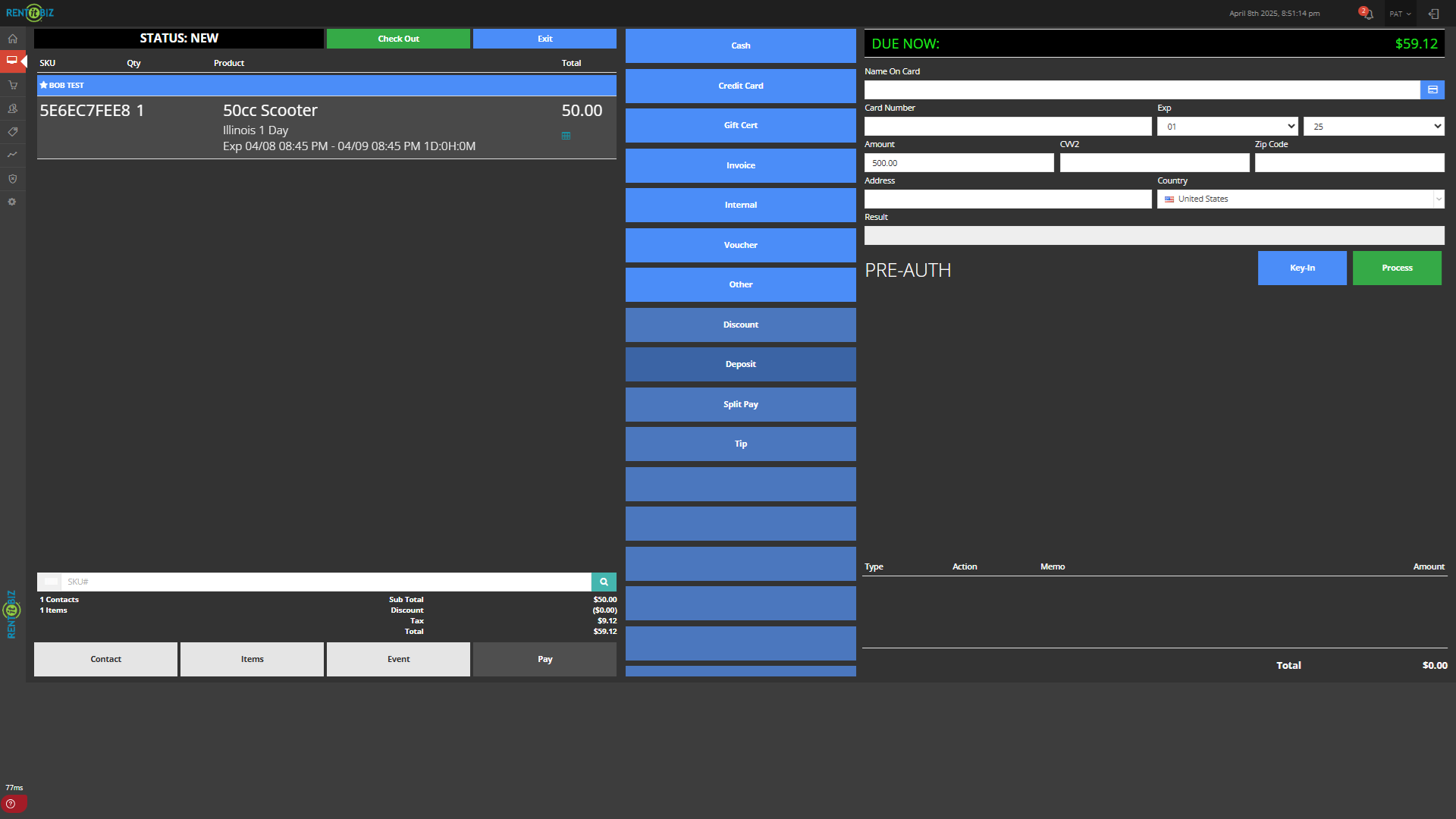This screenshot has height=819, width=1456.
Task: Open the shield sidebar icon
Action: coord(13,179)
